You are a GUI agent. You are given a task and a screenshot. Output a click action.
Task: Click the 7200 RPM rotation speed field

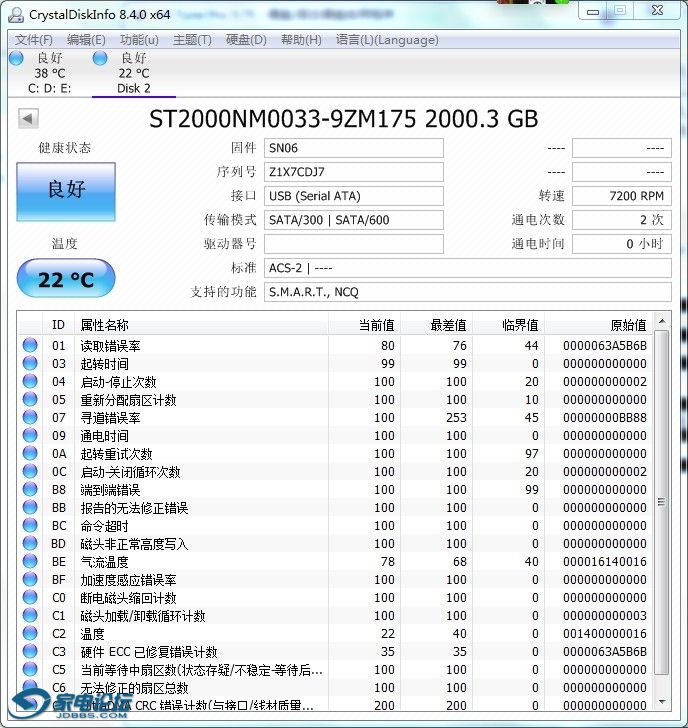click(622, 196)
